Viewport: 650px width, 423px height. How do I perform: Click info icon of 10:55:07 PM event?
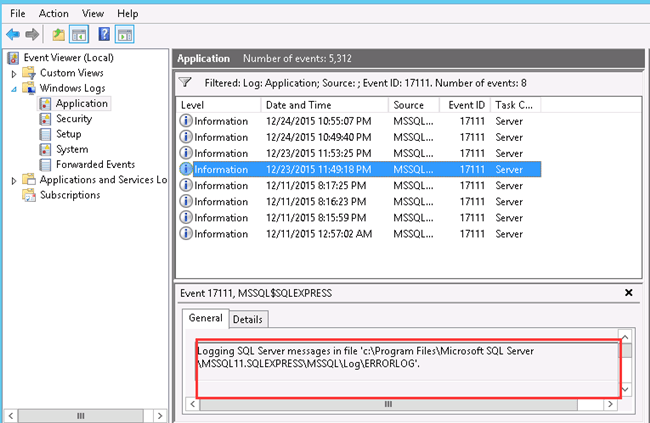186,121
